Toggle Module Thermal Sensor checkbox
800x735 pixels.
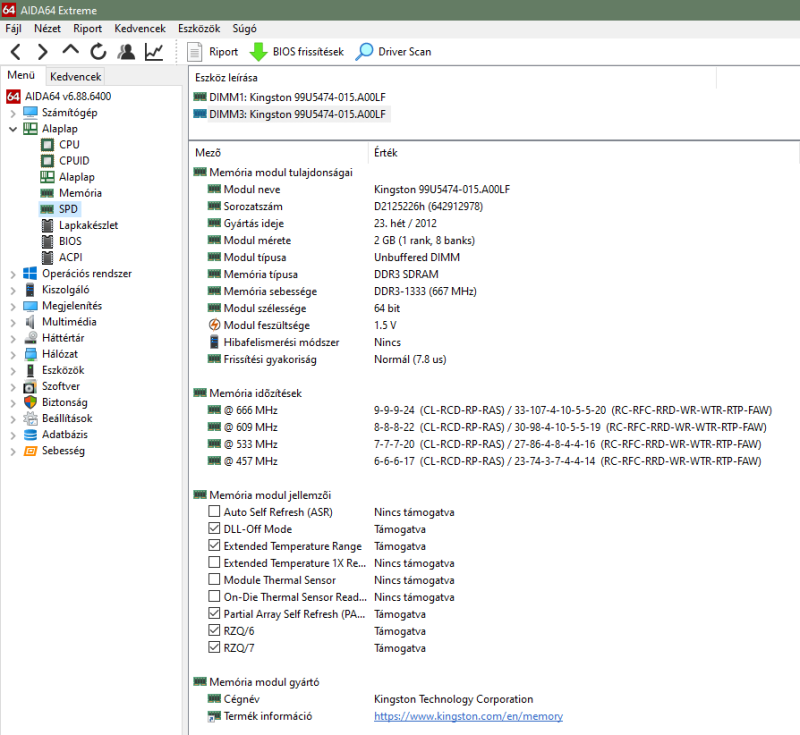pyautogui.click(x=214, y=579)
